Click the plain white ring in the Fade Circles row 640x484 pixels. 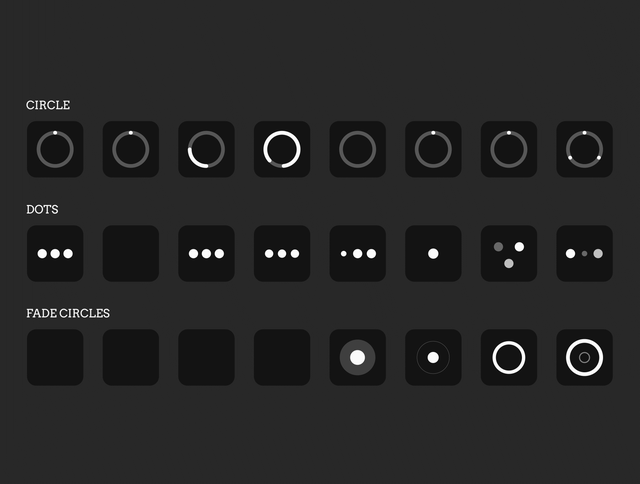coord(509,357)
